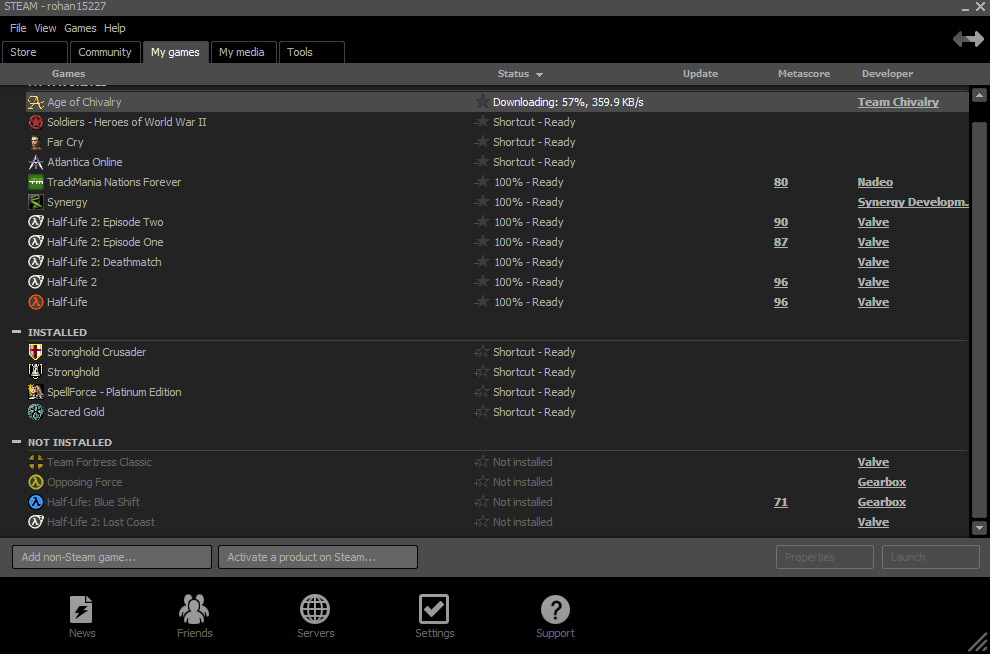
Task: Click the Half-Life 2: Episode One icon
Action: click(x=35, y=242)
